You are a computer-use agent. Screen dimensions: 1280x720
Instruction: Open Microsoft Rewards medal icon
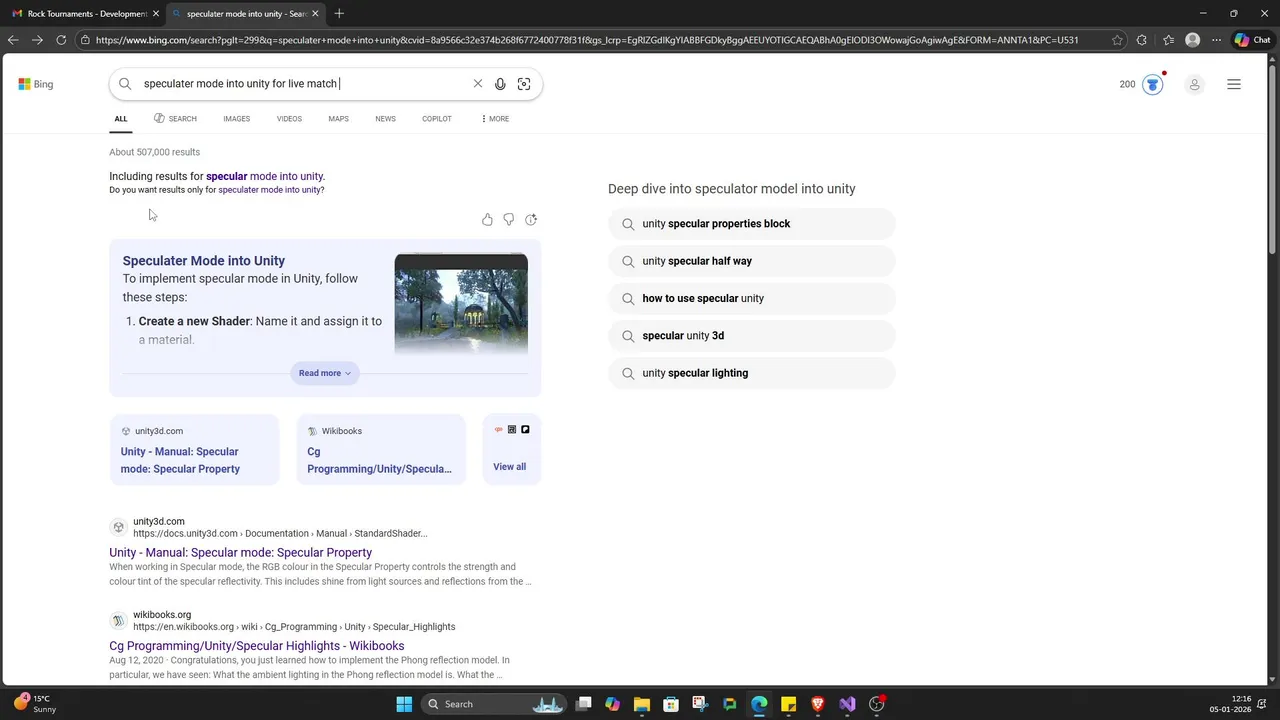click(x=1153, y=84)
